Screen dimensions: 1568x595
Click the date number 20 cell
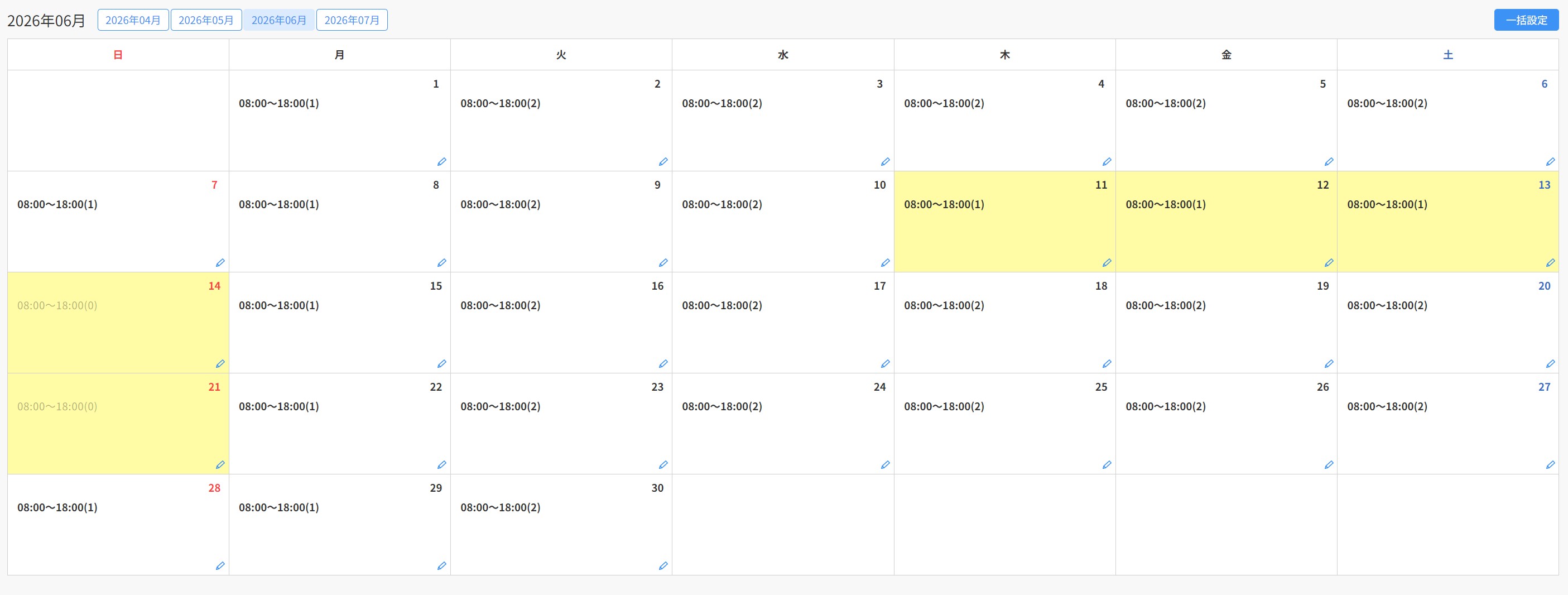click(x=1543, y=286)
